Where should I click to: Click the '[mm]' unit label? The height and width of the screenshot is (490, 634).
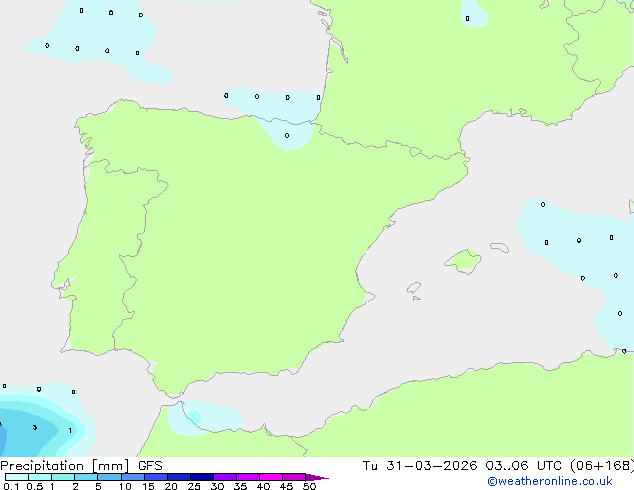tap(111, 466)
